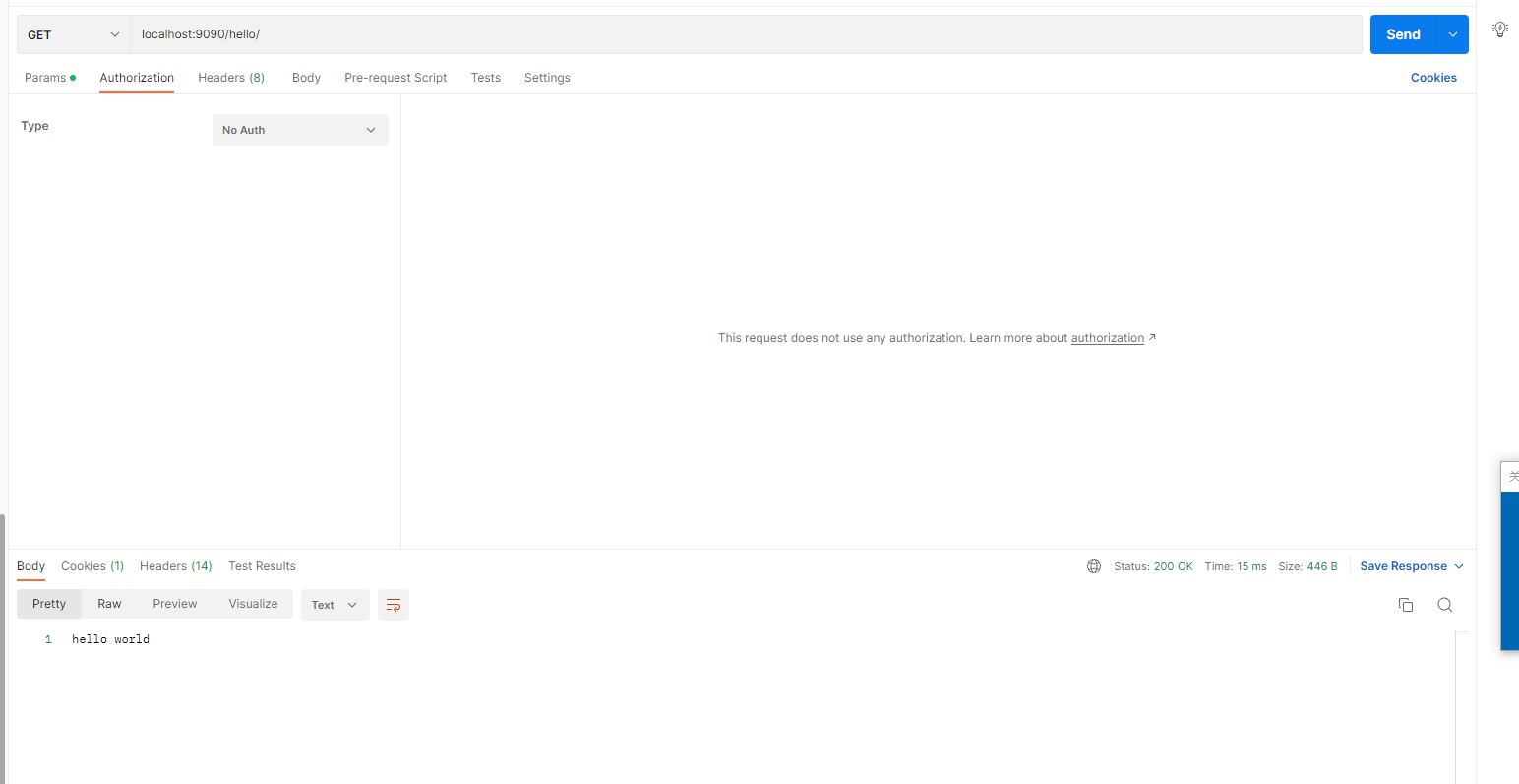Click the response body vertical scrollbar

coord(1461,707)
